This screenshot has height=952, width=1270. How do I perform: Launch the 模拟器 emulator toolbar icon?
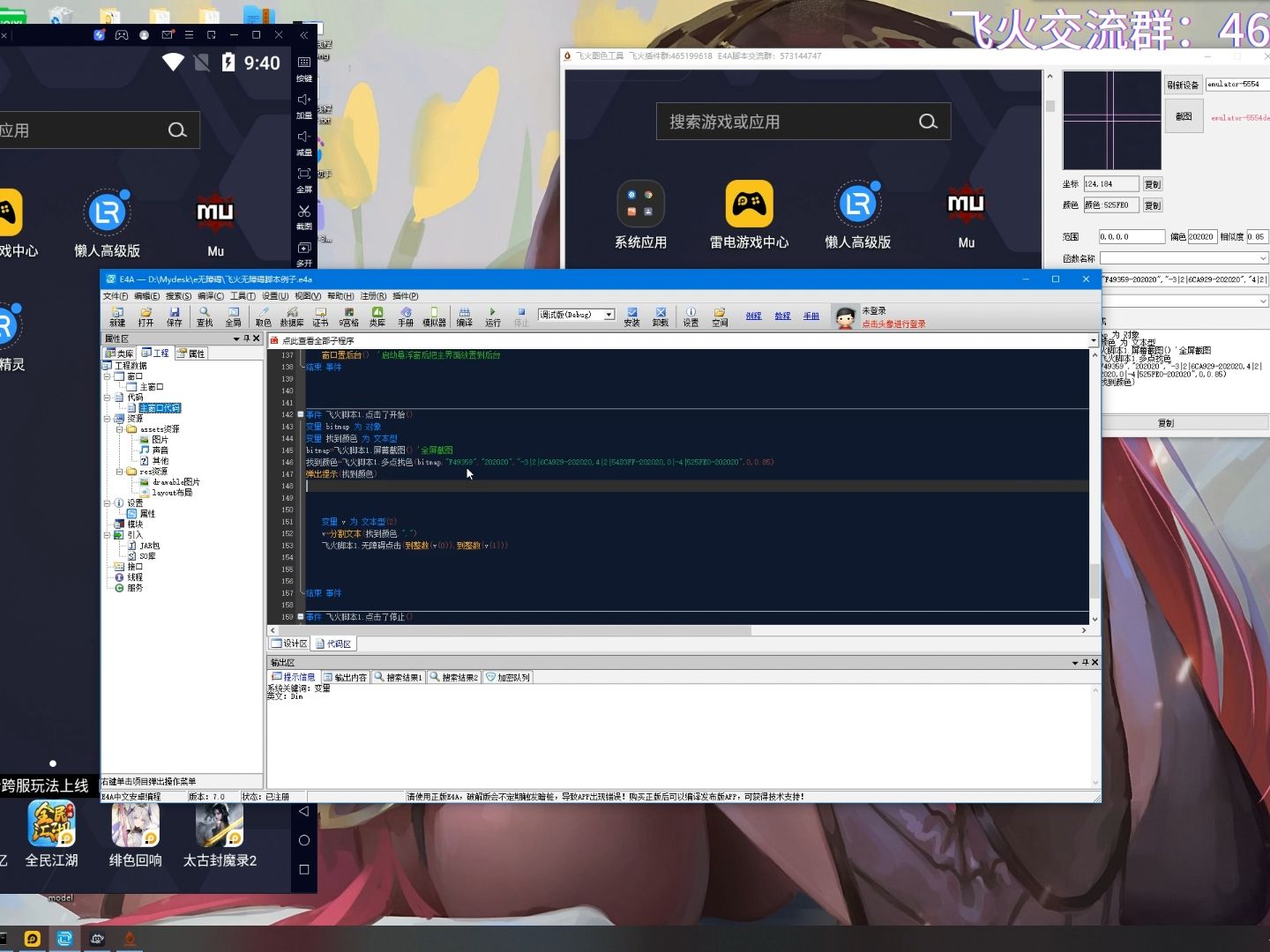click(x=434, y=316)
